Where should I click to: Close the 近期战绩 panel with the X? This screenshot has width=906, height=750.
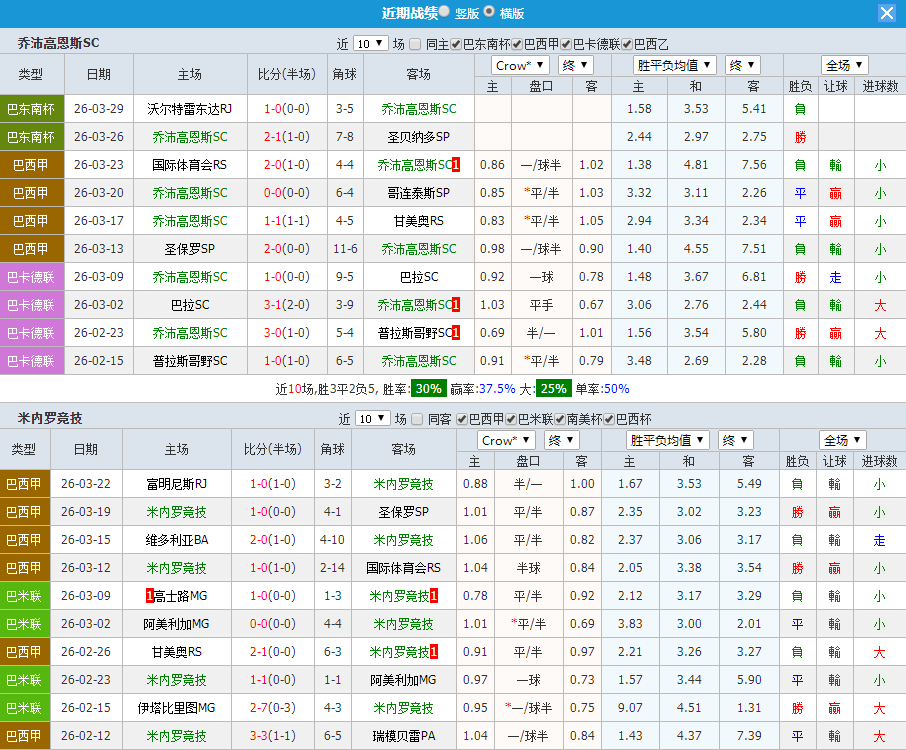point(888,13)
